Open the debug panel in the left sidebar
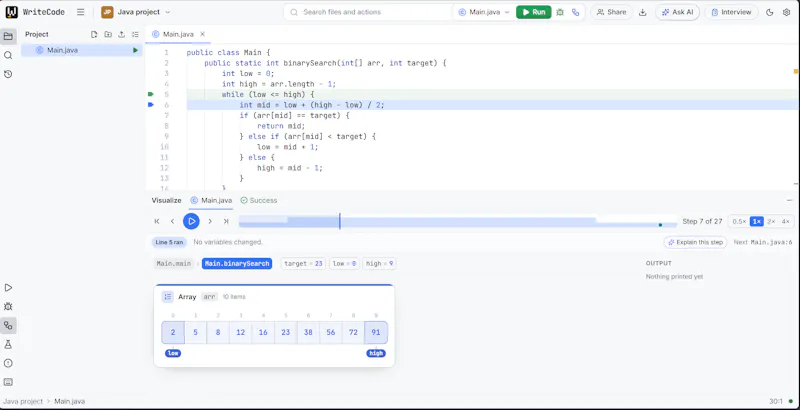 [x=8, y=306]
